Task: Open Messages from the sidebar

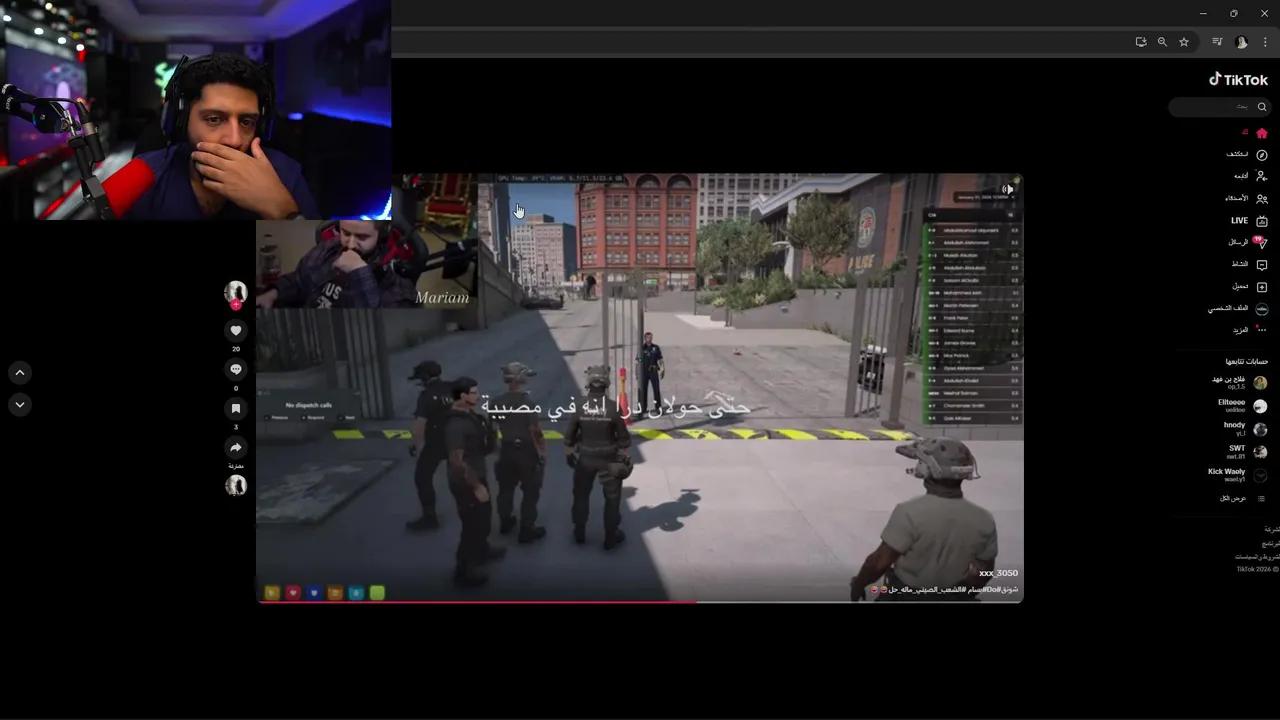Action: 1262,242
